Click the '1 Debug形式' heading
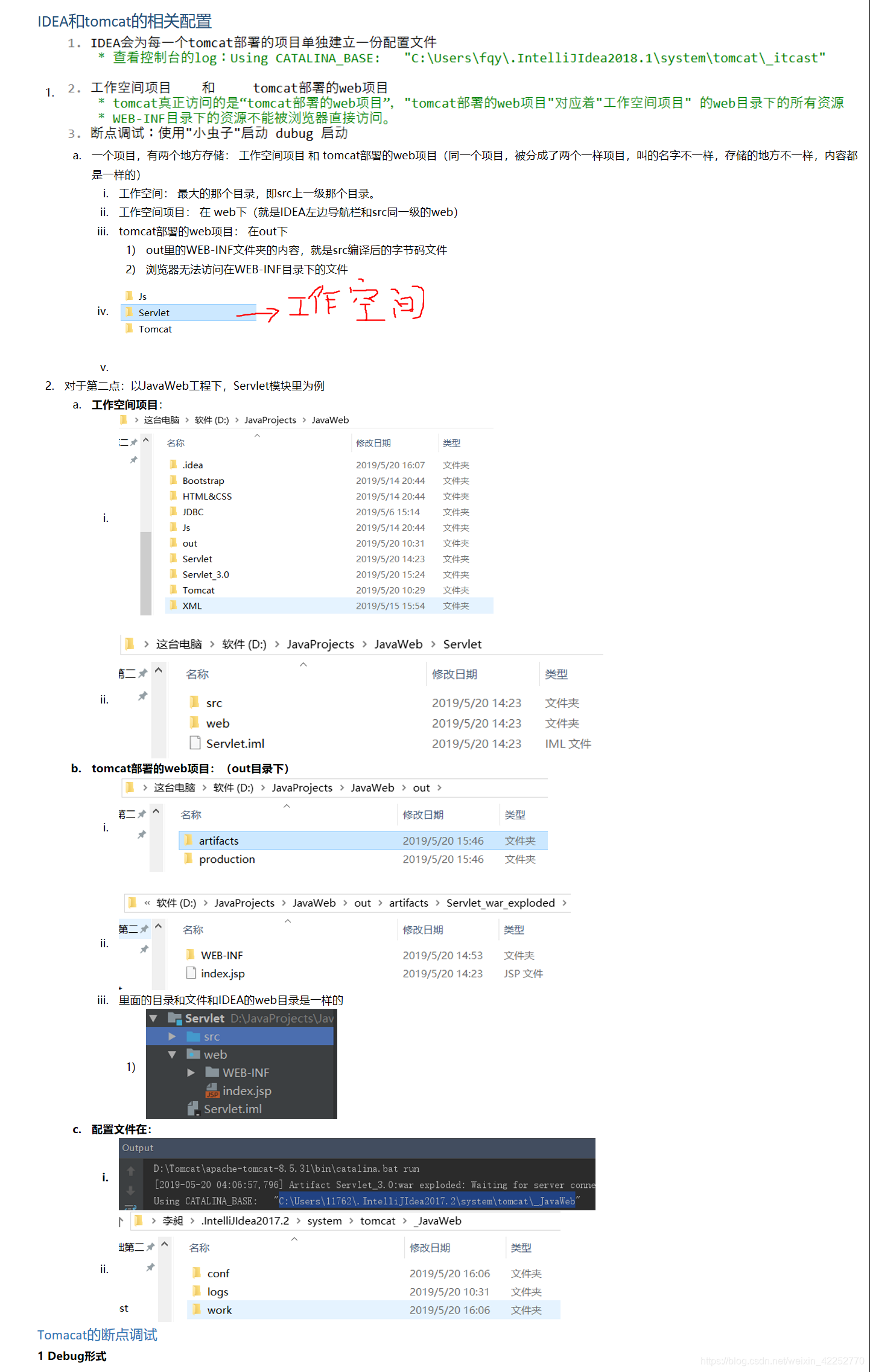The height and width of the screenshot is (1372, 870). (72, 1356)
